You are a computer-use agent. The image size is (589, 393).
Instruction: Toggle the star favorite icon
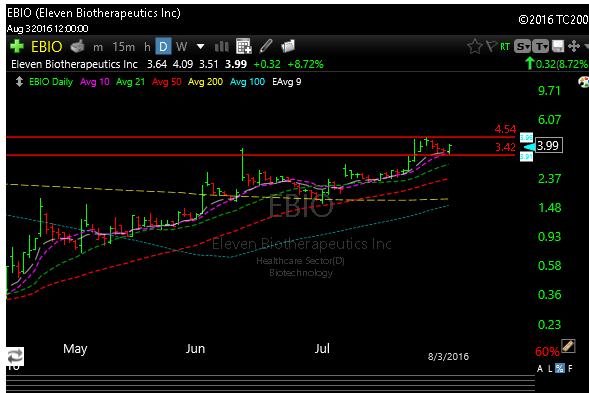(475, 47)
